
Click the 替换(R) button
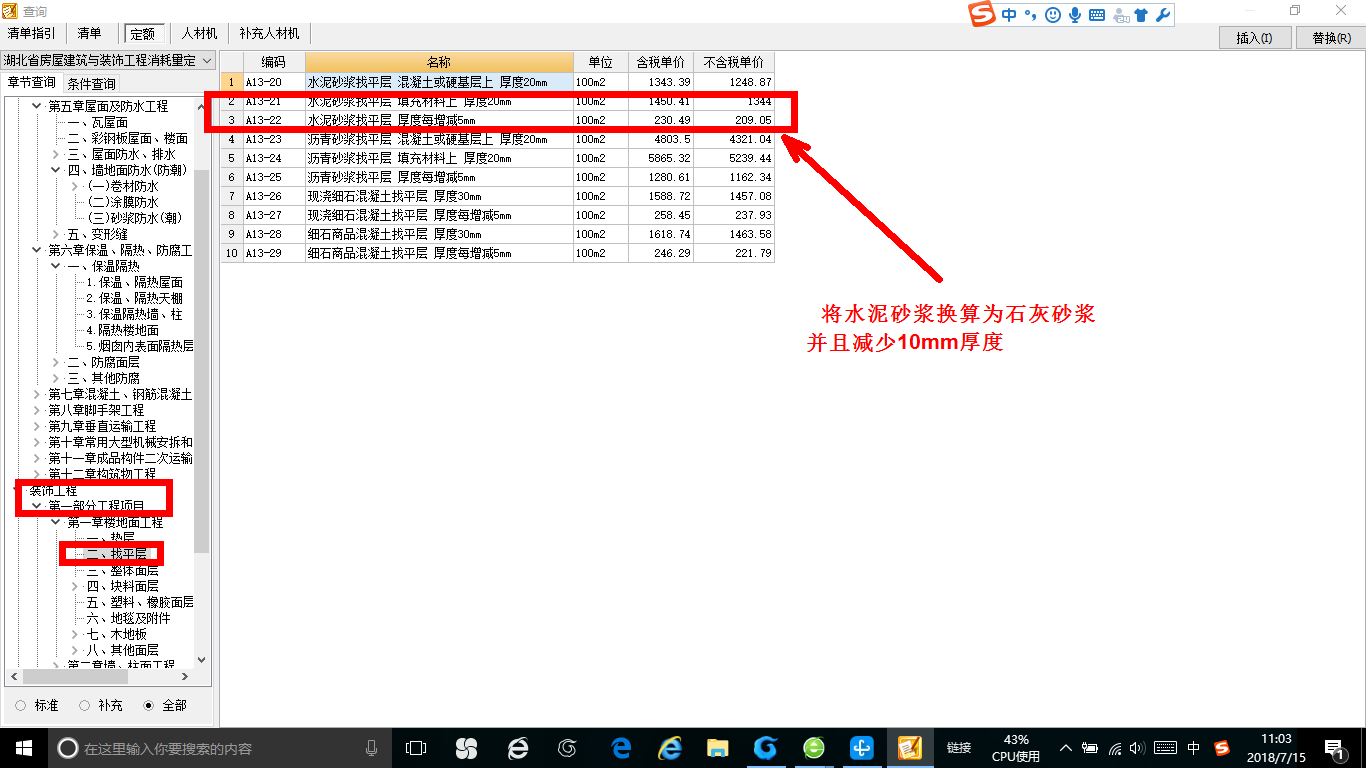1331,38
